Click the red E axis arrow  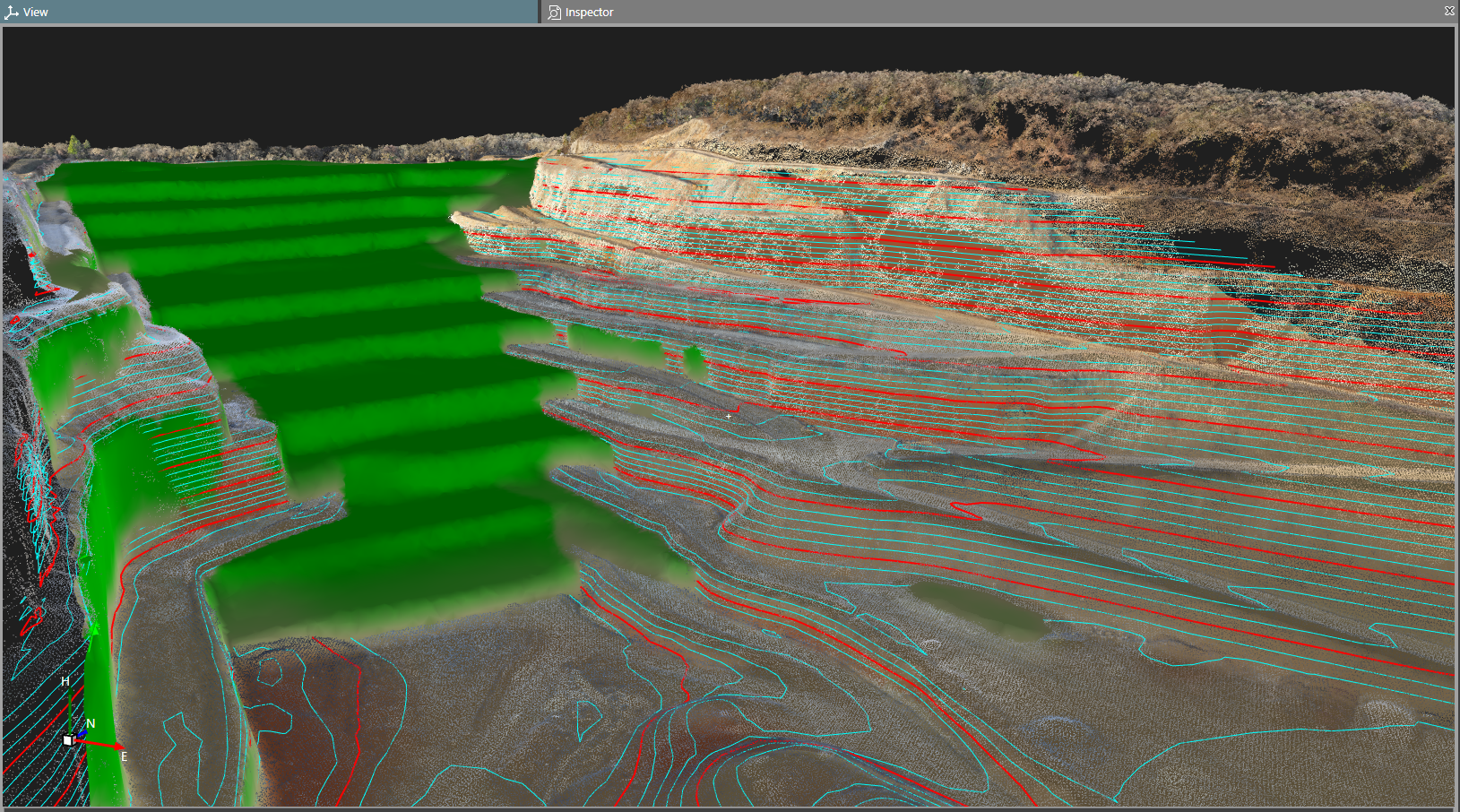click(103, 744)
